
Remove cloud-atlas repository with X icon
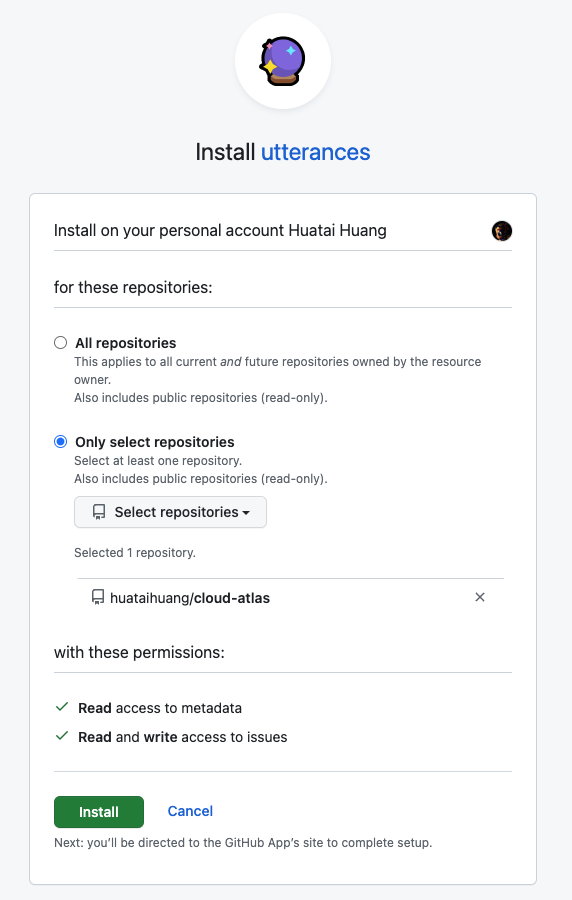point(480,598)
